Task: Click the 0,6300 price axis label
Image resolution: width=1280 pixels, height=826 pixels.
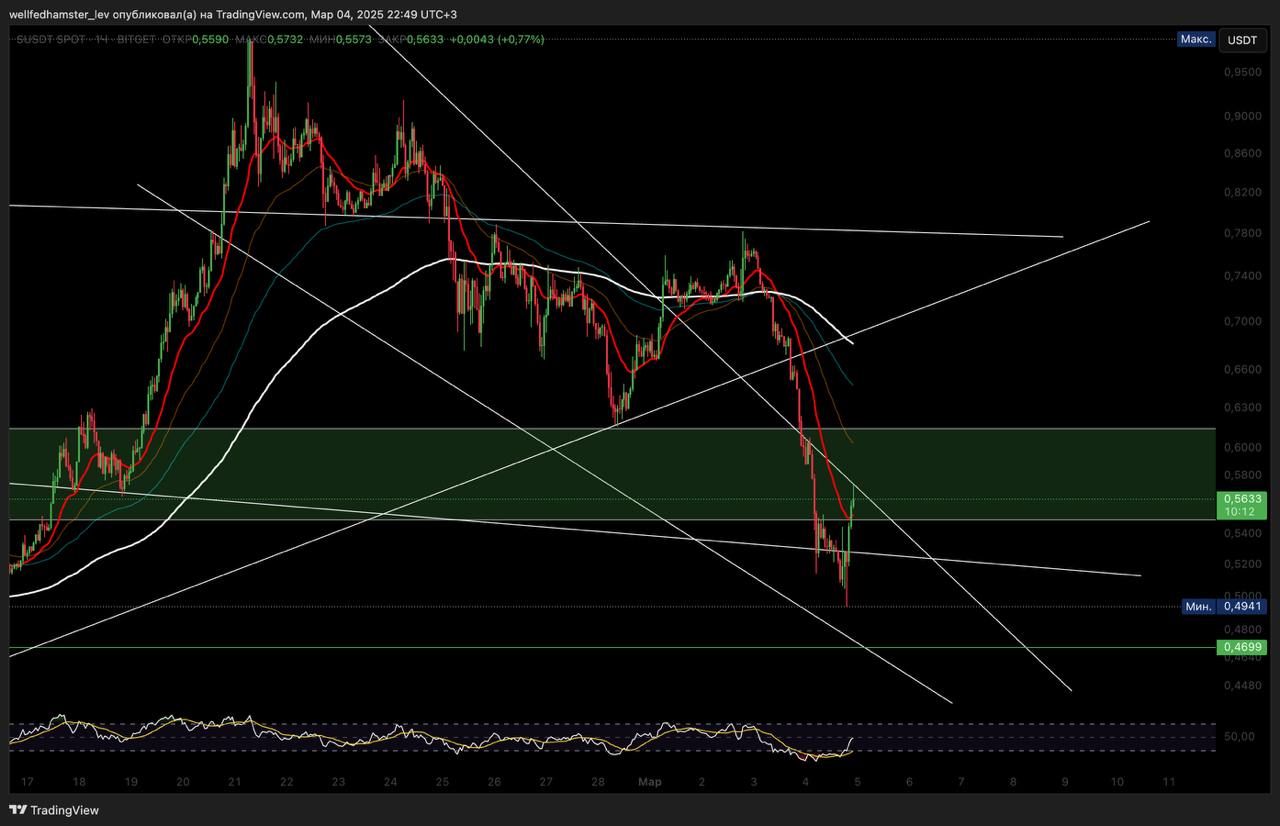Action: [1243, 408]
